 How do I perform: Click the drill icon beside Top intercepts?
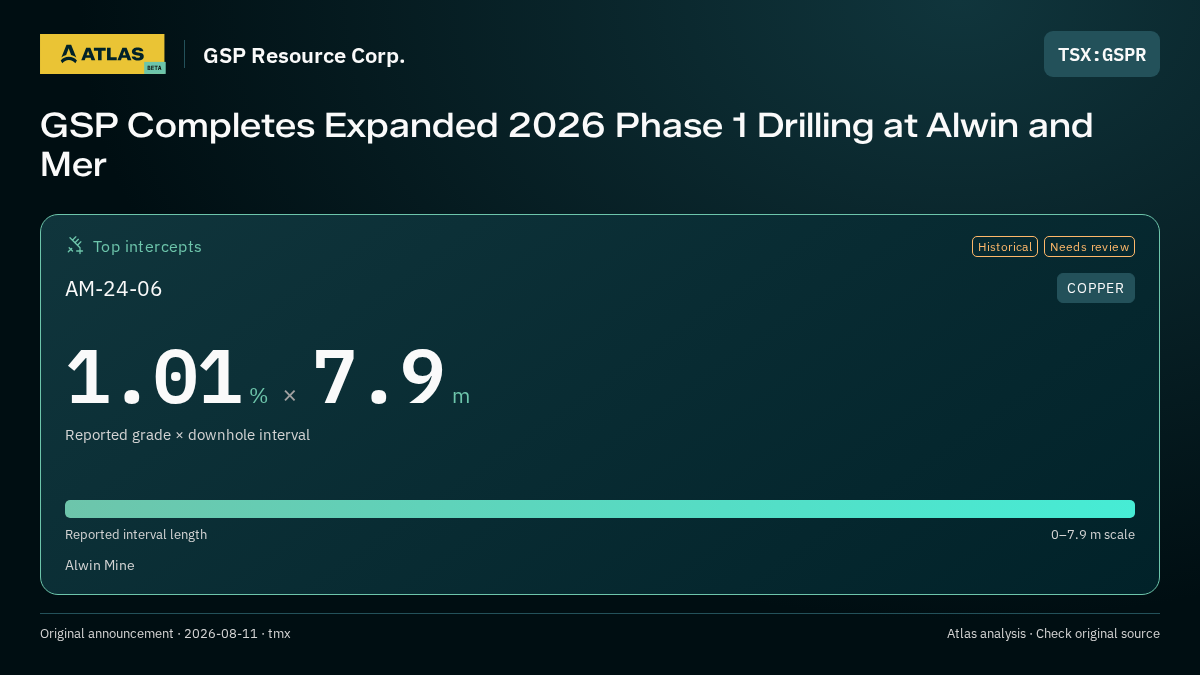(x=75, y=246)
